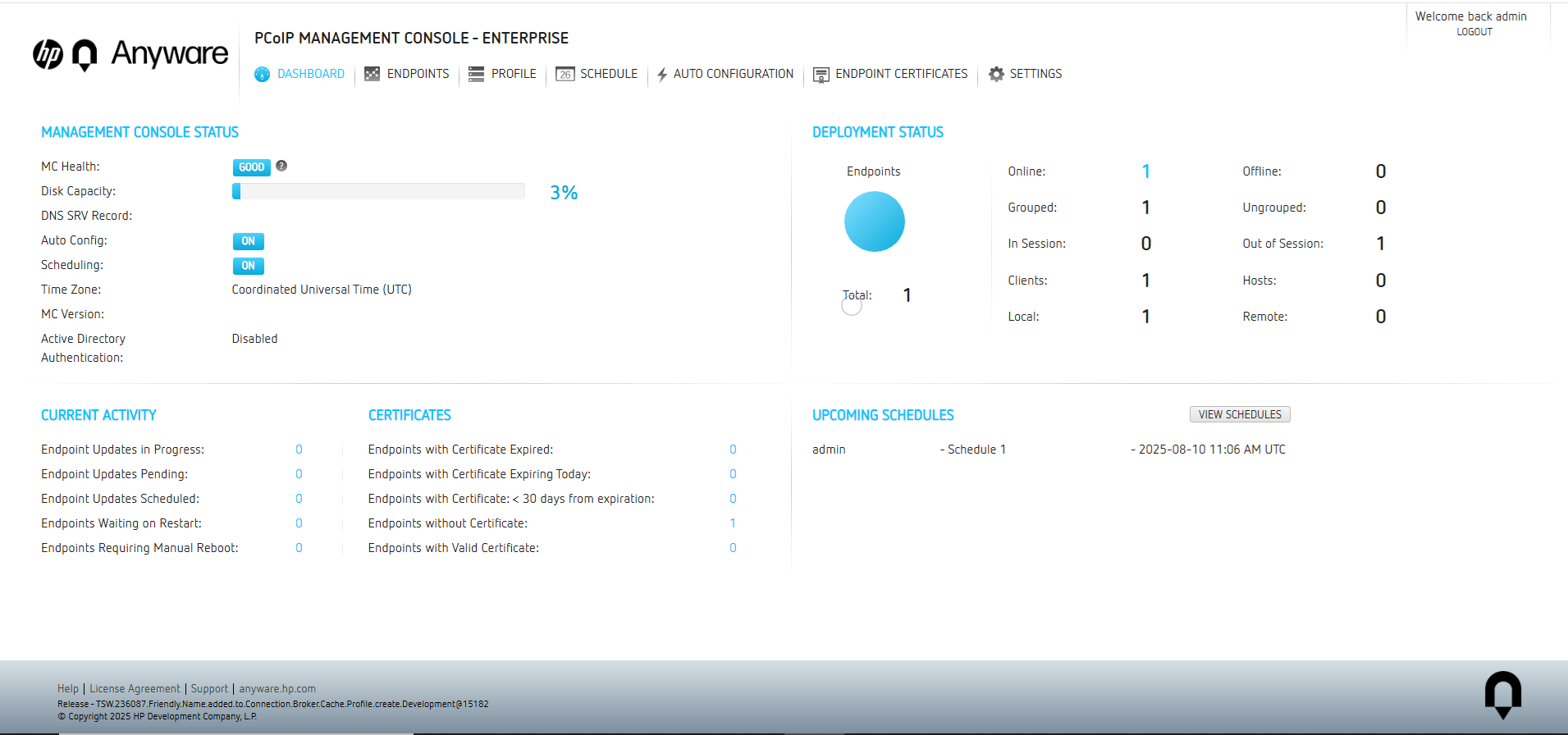Click the 'Welcome back admin' text
Viewport: 1568px width, 735px height.
tap(1471, 16)
